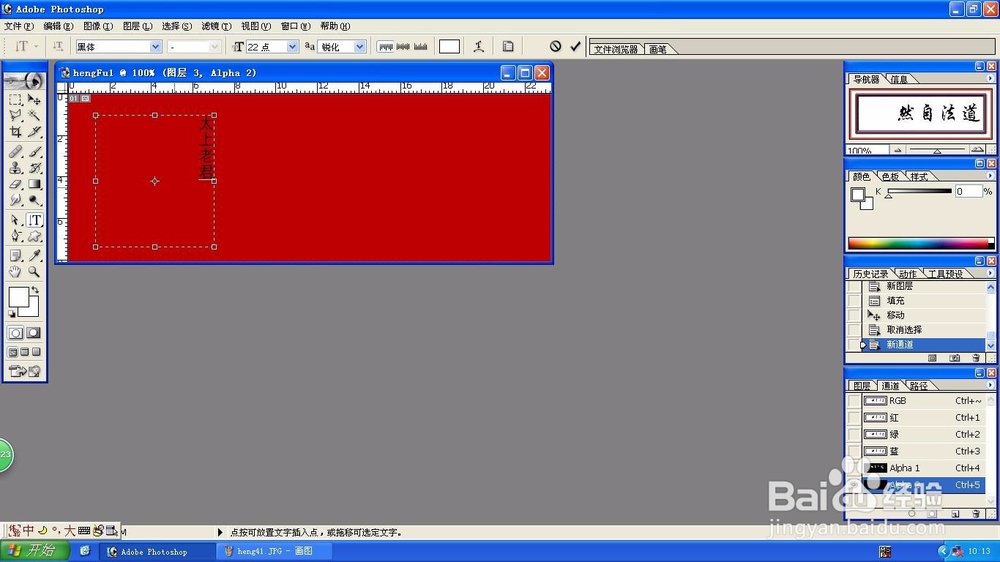1000x562 pixels.
Task: Select the Eraser tool
Action: coord(15,184)
